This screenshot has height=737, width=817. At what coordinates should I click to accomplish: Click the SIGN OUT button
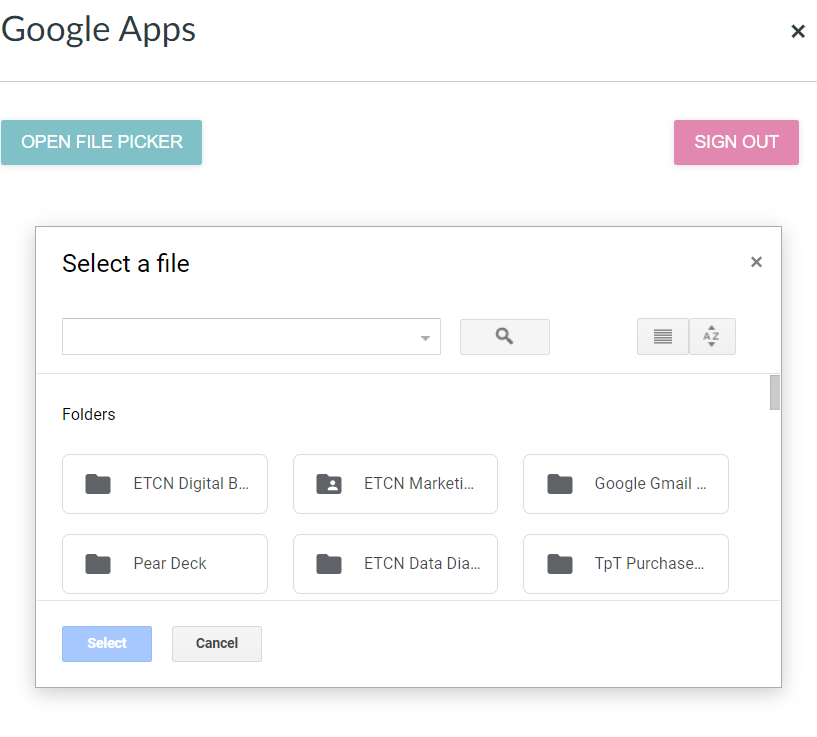point(736,142)
